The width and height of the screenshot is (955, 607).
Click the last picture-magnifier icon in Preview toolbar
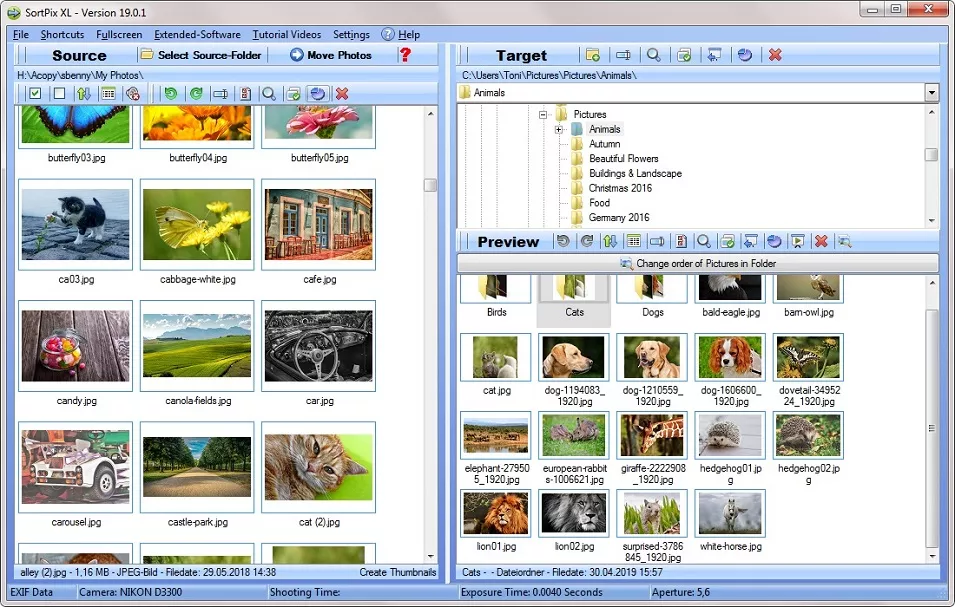click(x=845, y=241)
